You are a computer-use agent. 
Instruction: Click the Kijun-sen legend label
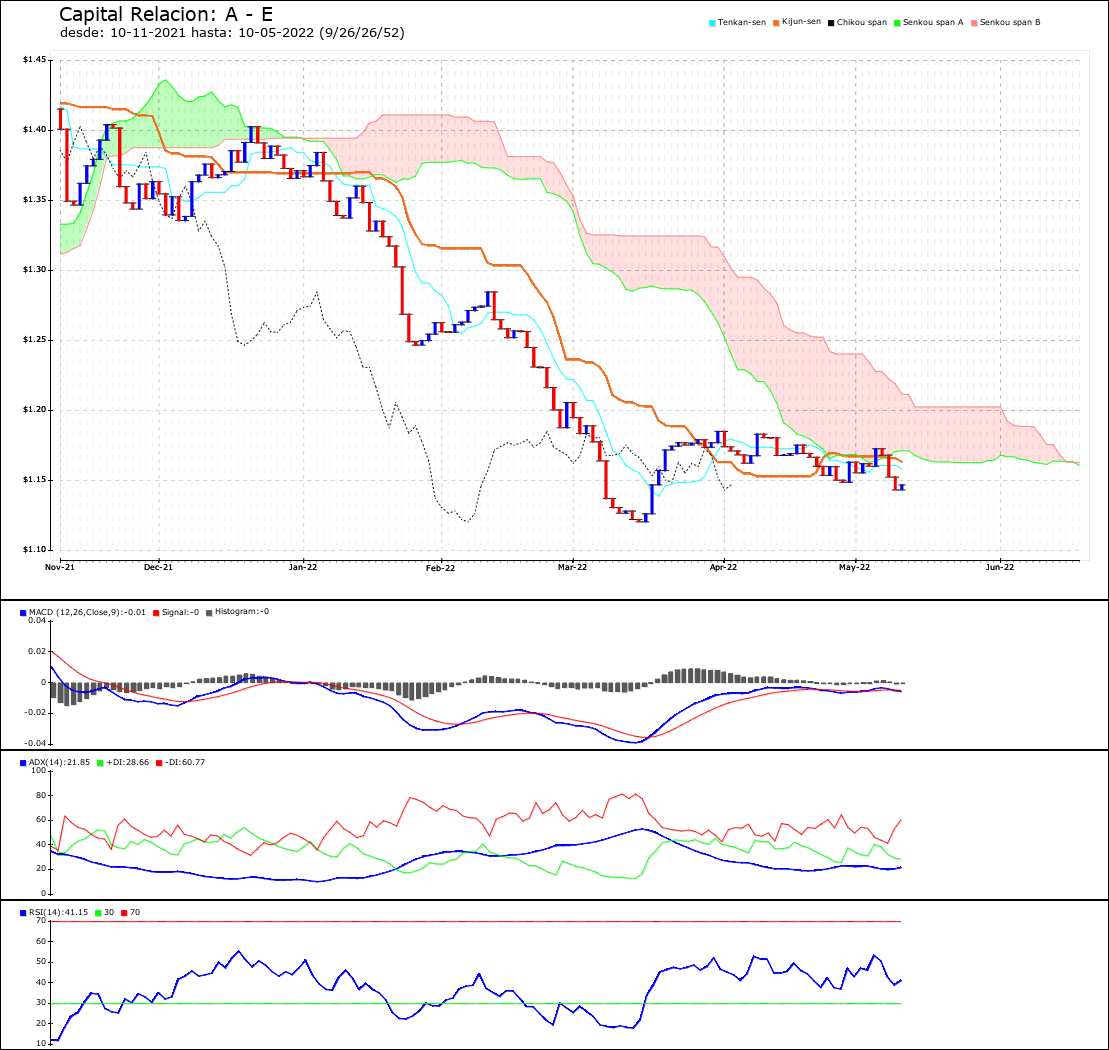pos(801,22)
